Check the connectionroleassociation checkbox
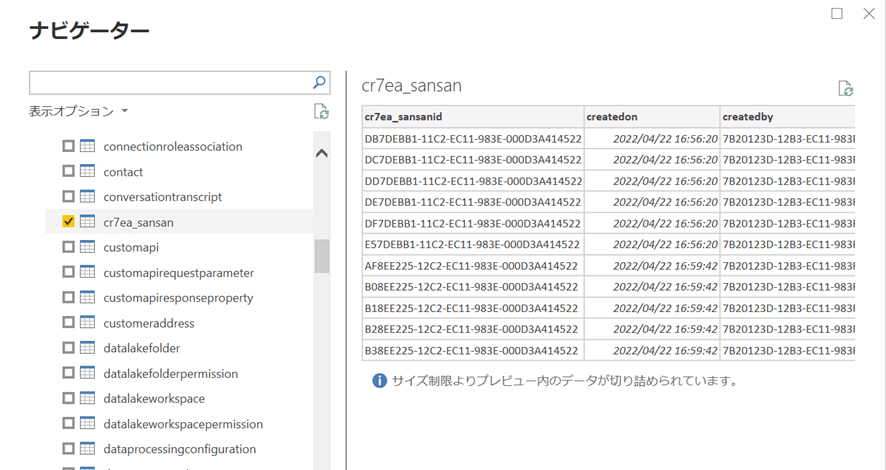 tap(68, 146)
